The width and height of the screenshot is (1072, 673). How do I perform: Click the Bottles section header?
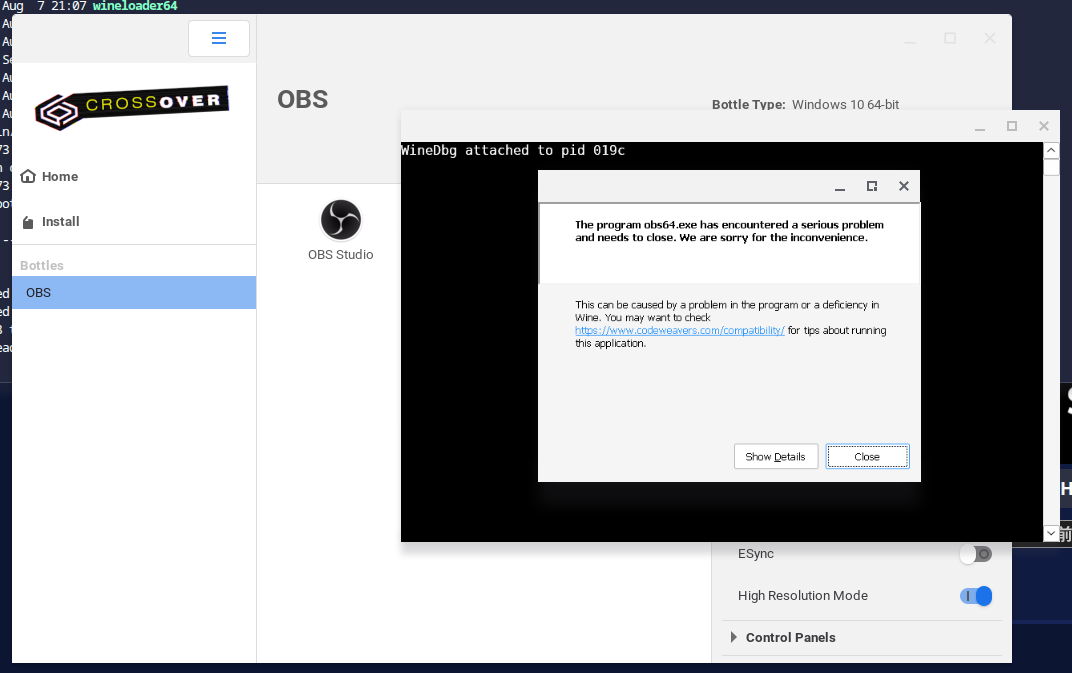[x=42, y=265]
